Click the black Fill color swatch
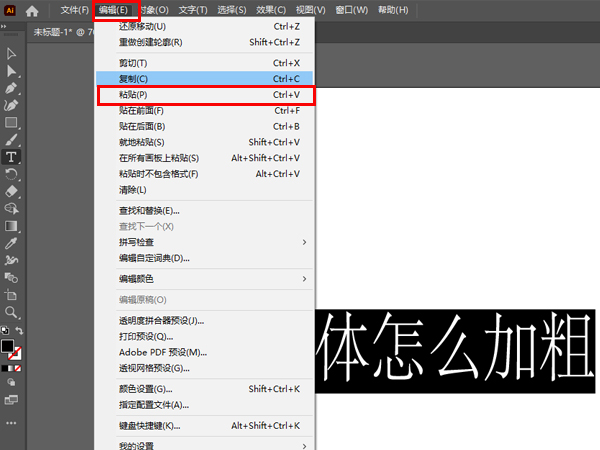The height and width of the screenshot is (450, 600). [x=8, y=346]
